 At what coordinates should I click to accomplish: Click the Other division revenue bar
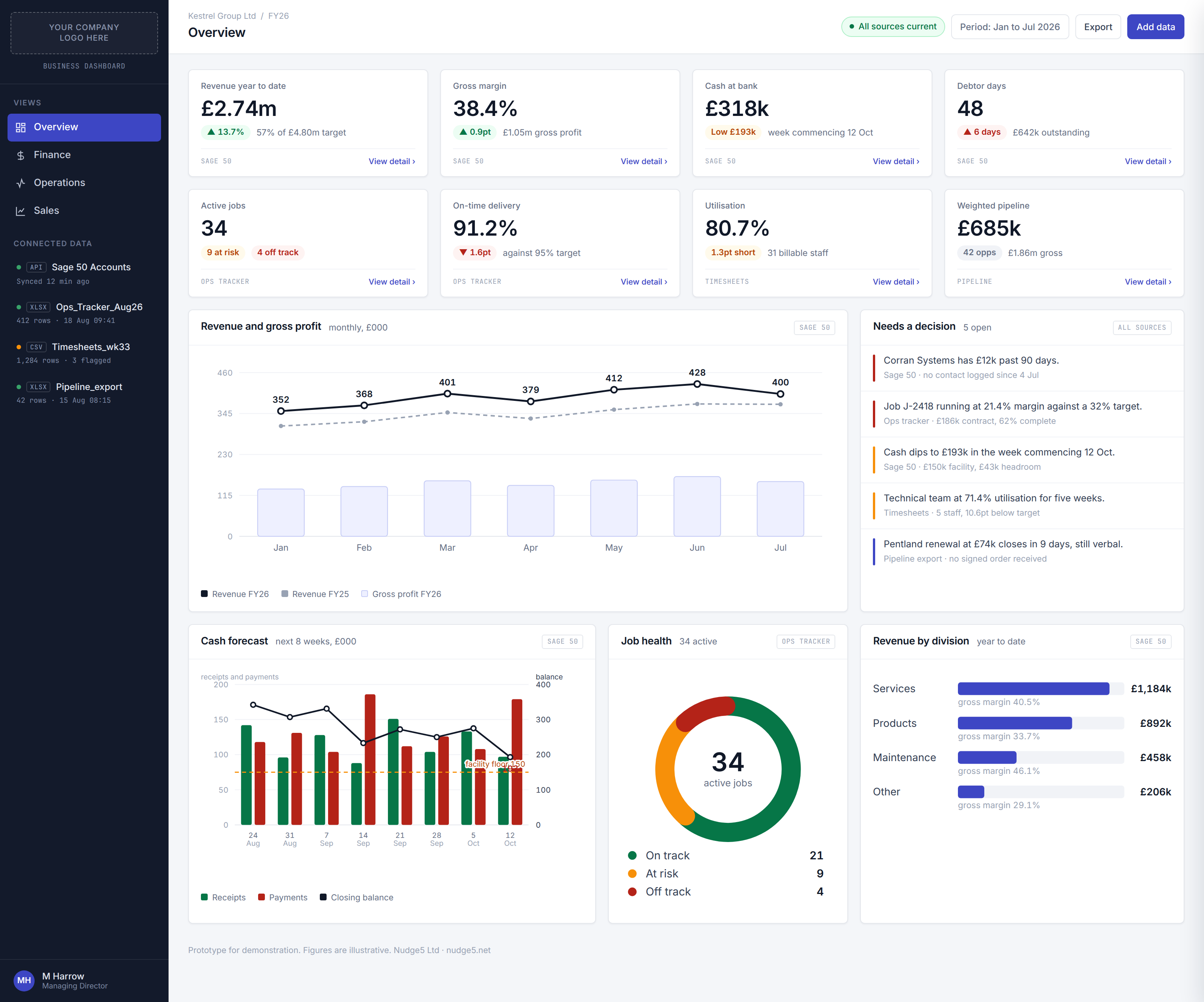click(x=971, y=792)
